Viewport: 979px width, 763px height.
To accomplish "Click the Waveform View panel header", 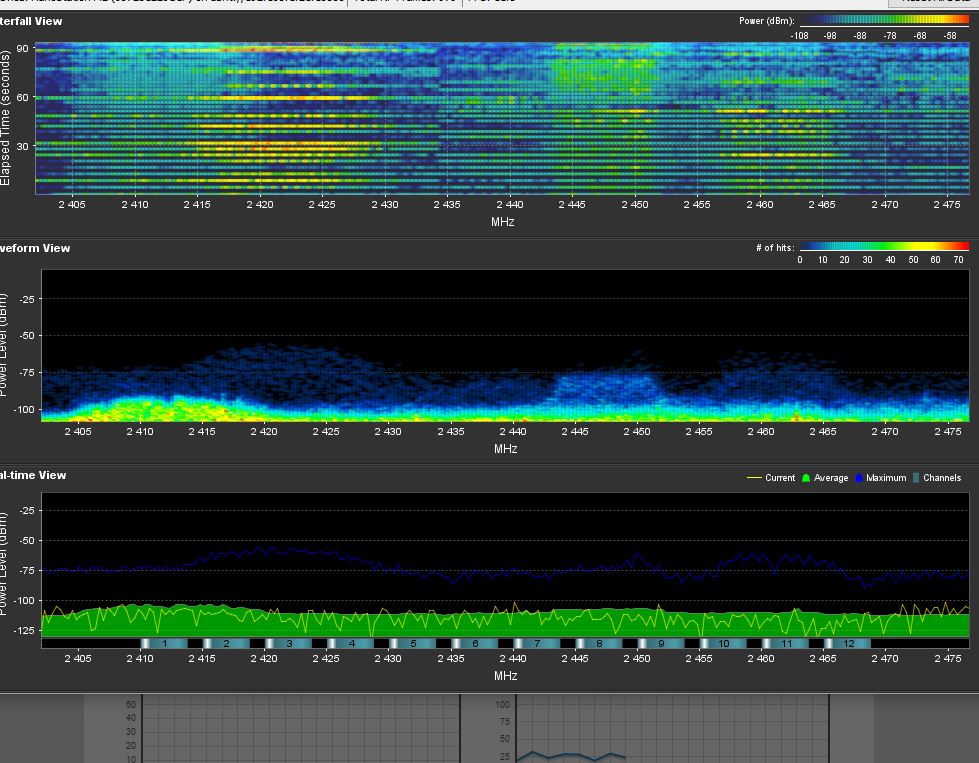I will coord(35,248).
